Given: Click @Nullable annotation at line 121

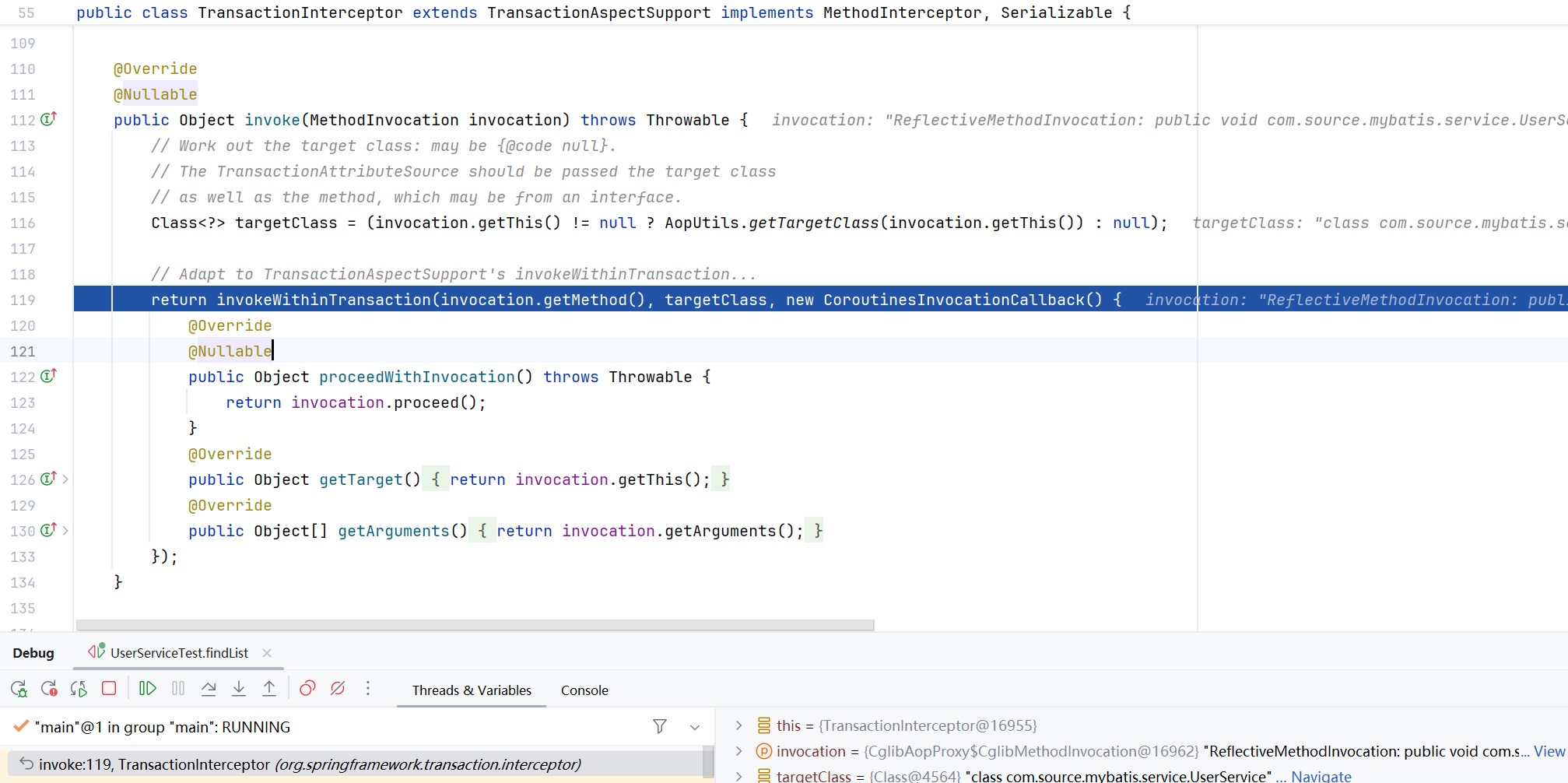Looking at the screenshot, I should 230,351.
